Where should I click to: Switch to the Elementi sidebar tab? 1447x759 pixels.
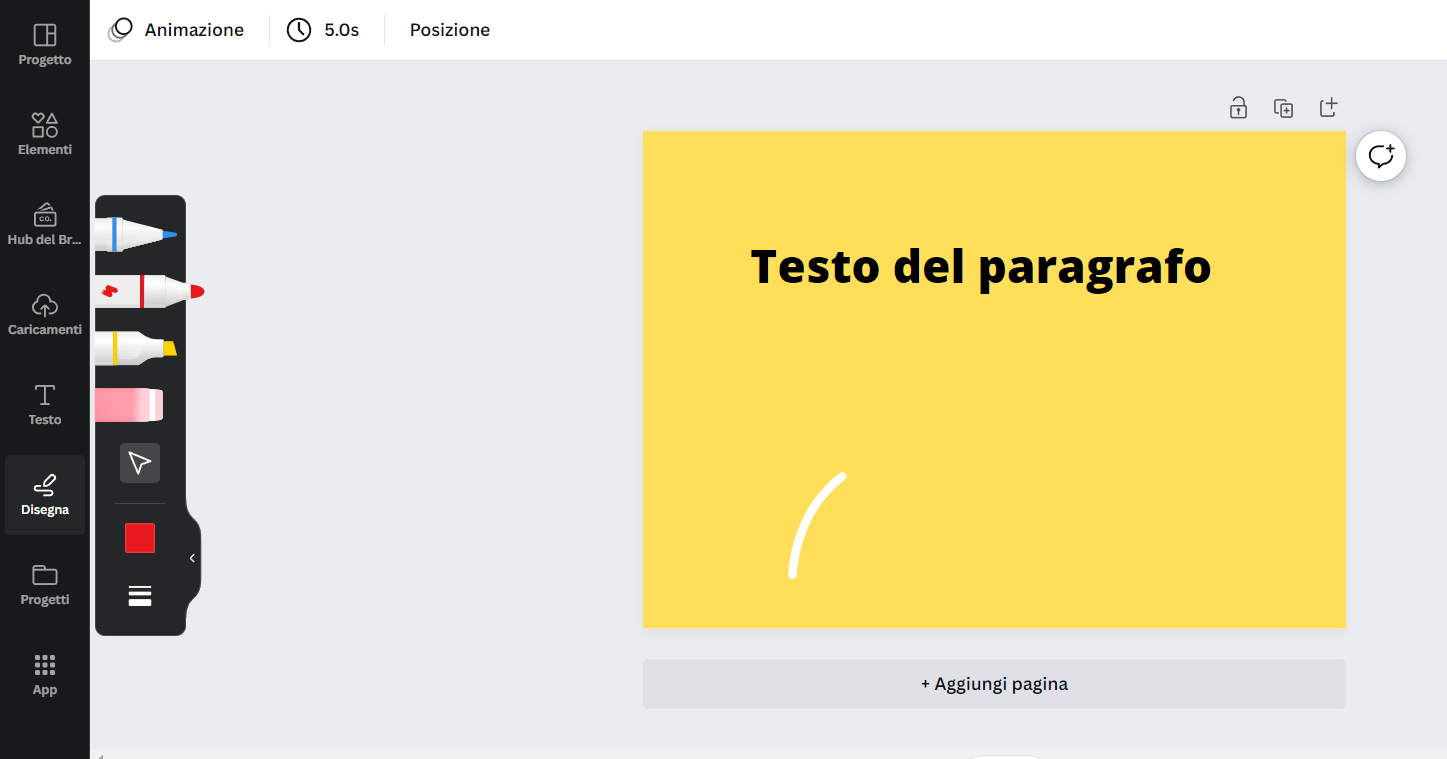coord(45,134)
